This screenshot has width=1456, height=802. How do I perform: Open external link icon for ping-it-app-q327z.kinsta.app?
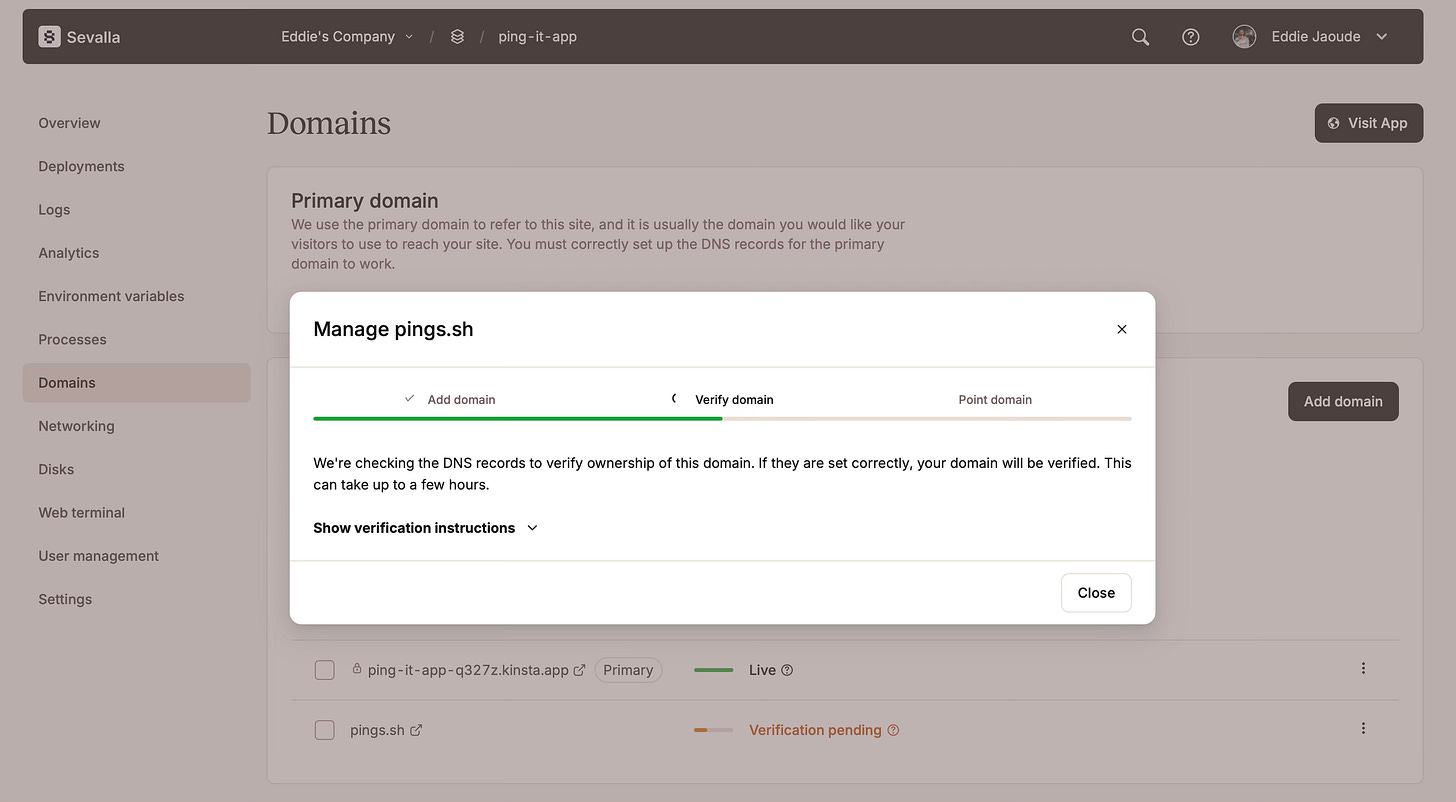(x=579, y=670)
